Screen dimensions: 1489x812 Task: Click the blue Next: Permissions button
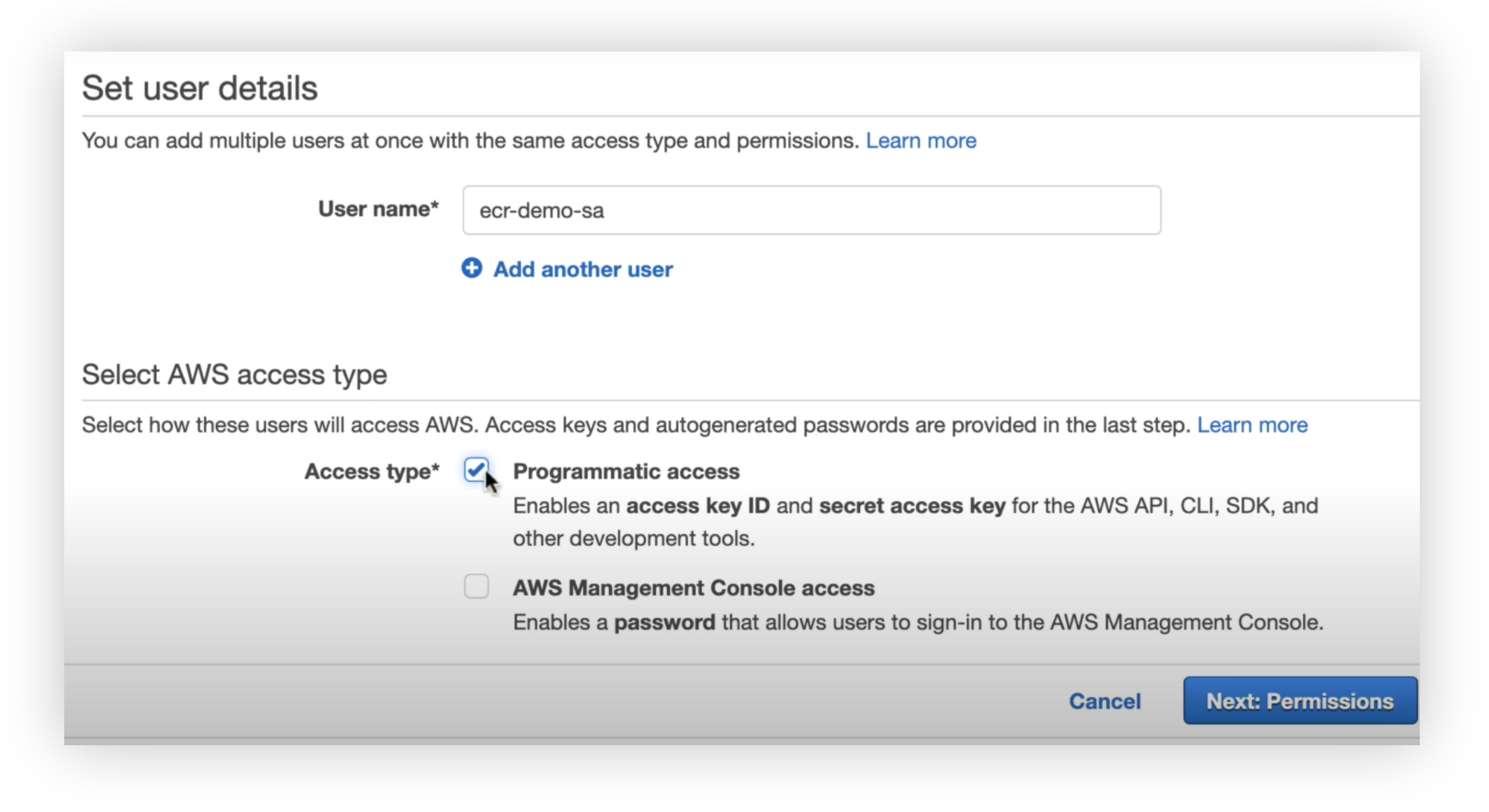(x=1299, y=701)
